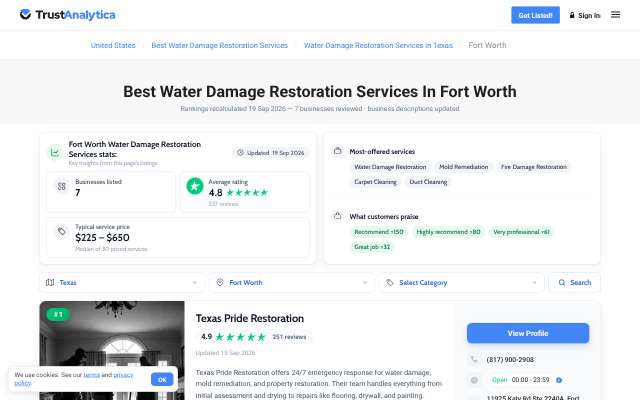
Task: Click the 4.8 average rating stars
Action: click(x=247, y=193)
